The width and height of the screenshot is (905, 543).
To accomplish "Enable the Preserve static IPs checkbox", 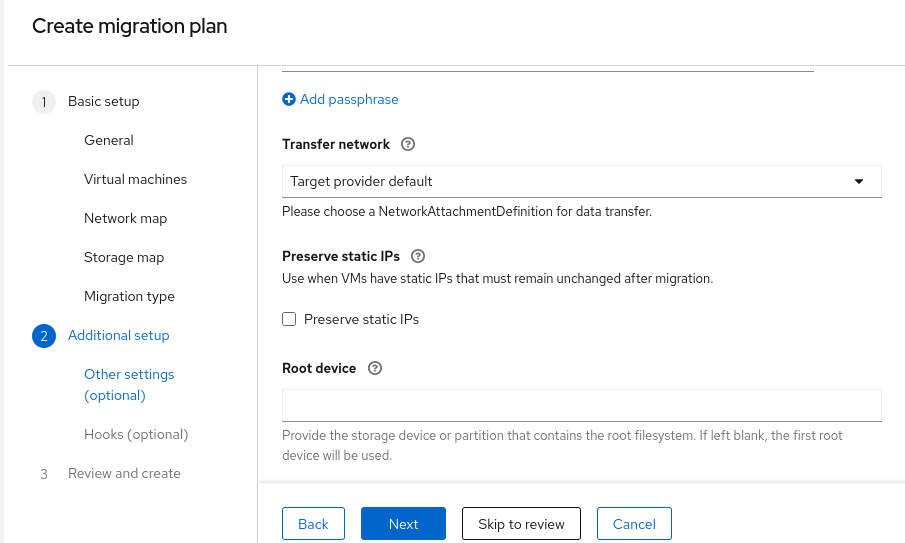I will point(290,319).
